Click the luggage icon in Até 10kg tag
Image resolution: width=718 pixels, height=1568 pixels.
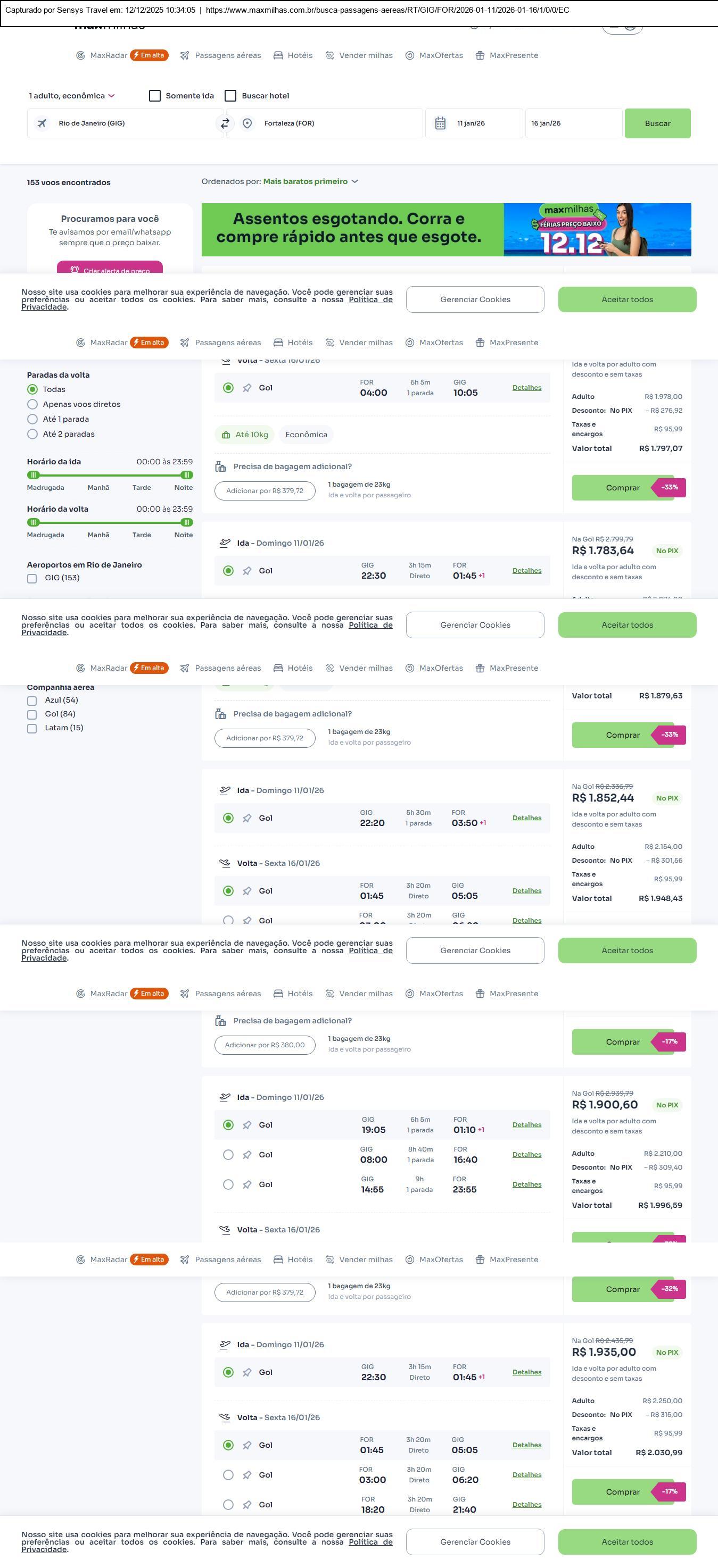[x=226, y=435]
